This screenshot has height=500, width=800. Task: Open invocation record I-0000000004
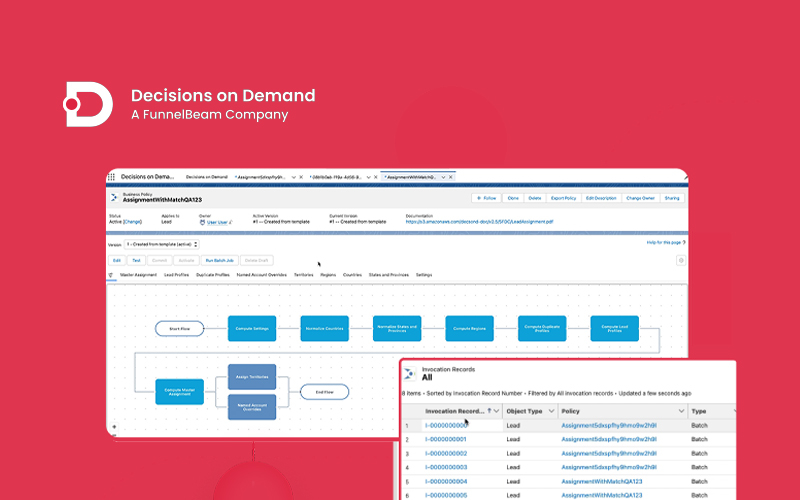pos(445,482)
